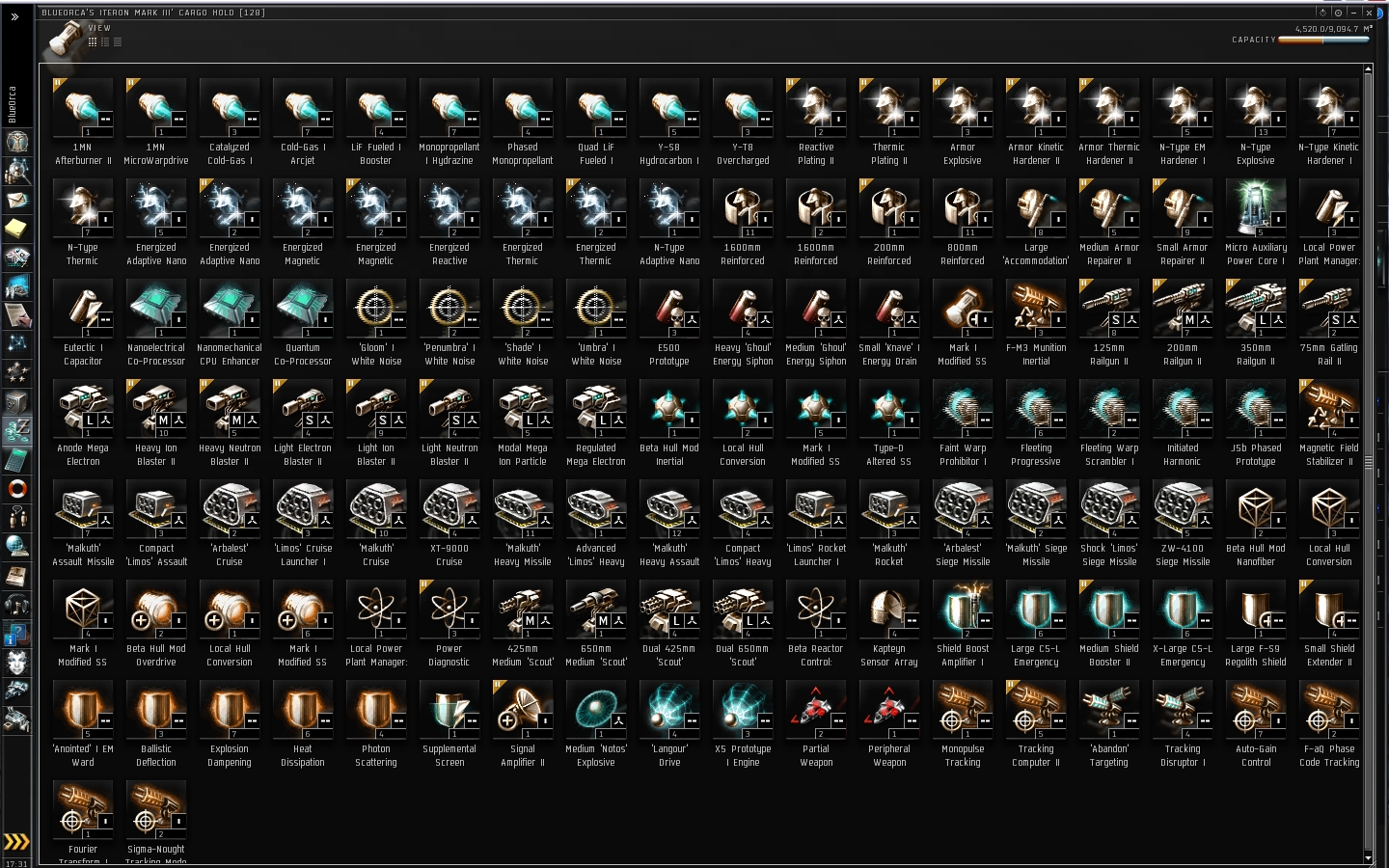Select the XT-9000 Cruise launcher
Image resolution: width=1389 pixels, height=868 pixels.
pyautogui.click(x=449, y=524)
